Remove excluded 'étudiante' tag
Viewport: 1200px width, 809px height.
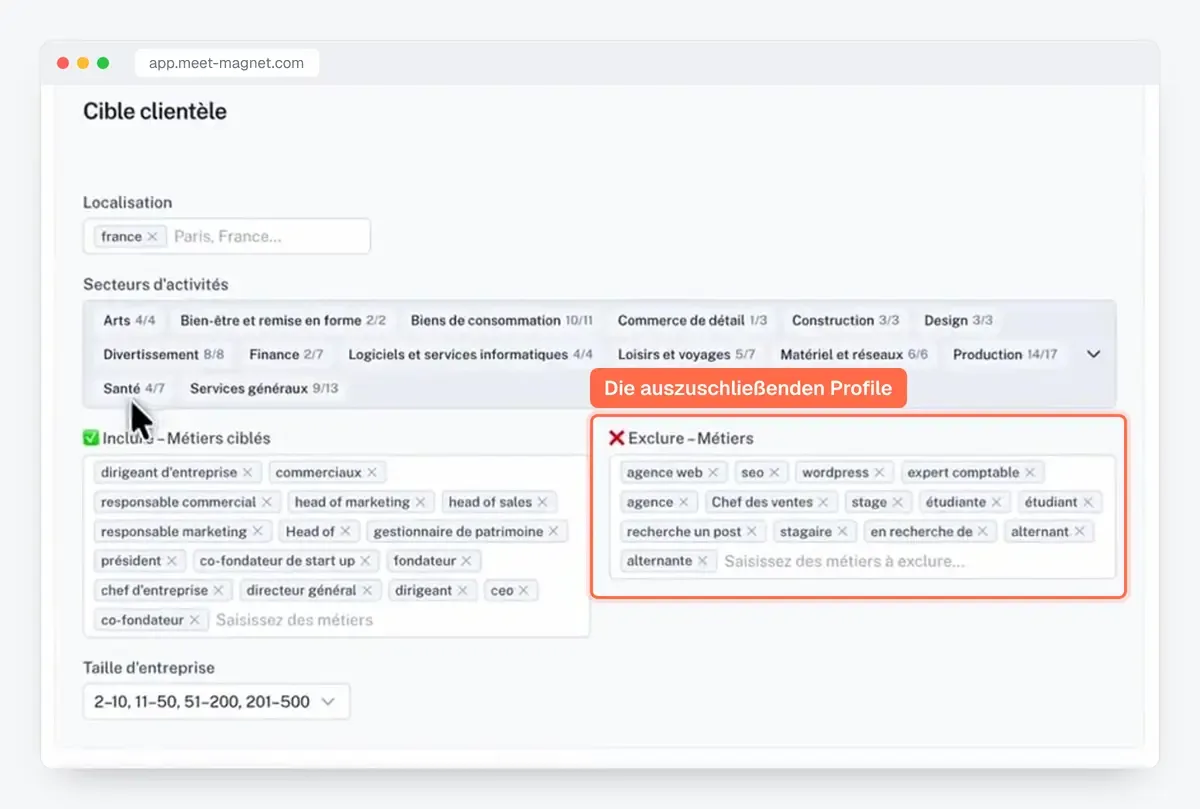tap(996, 502)
